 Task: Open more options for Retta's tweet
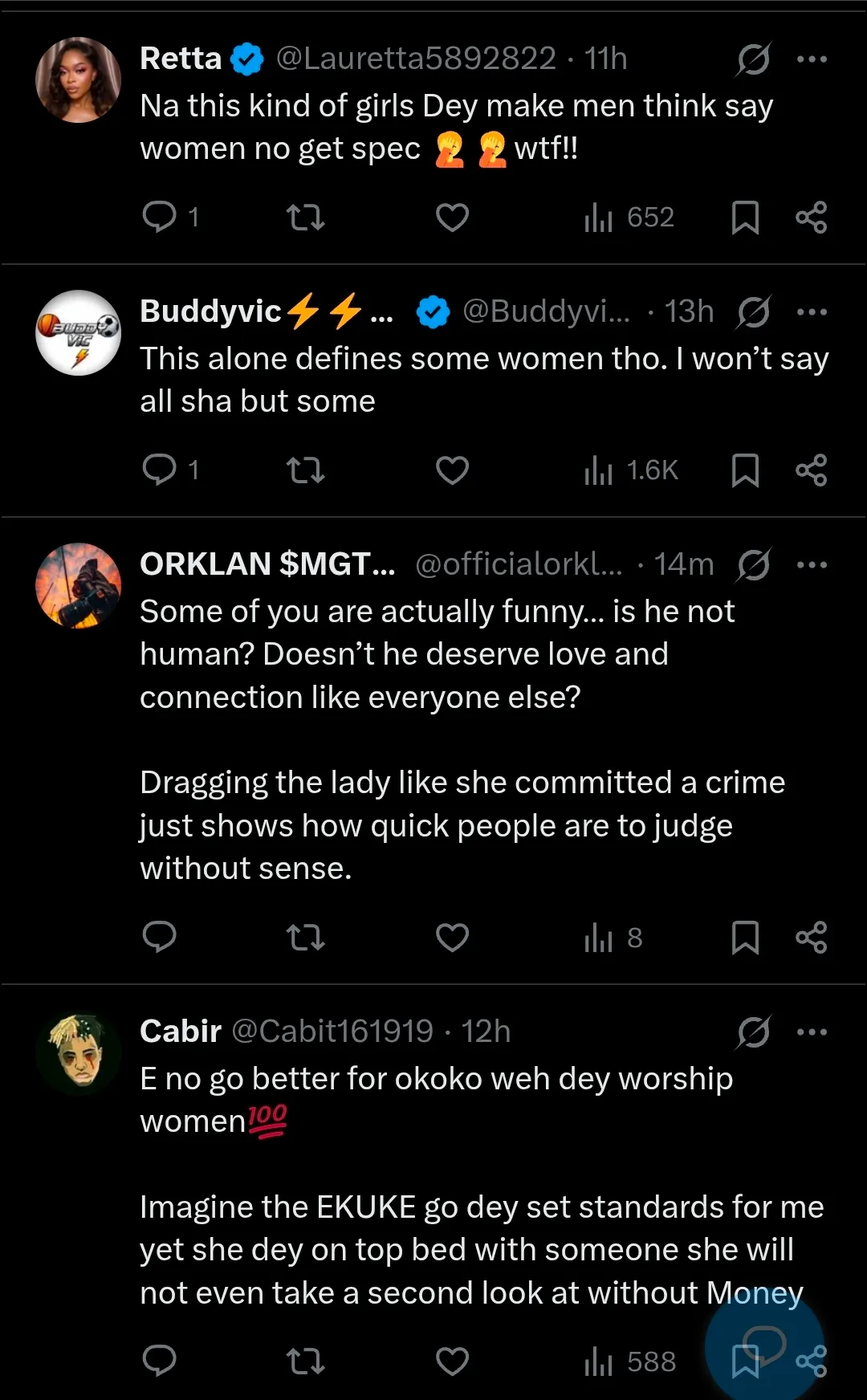click(x=812, y=59)
